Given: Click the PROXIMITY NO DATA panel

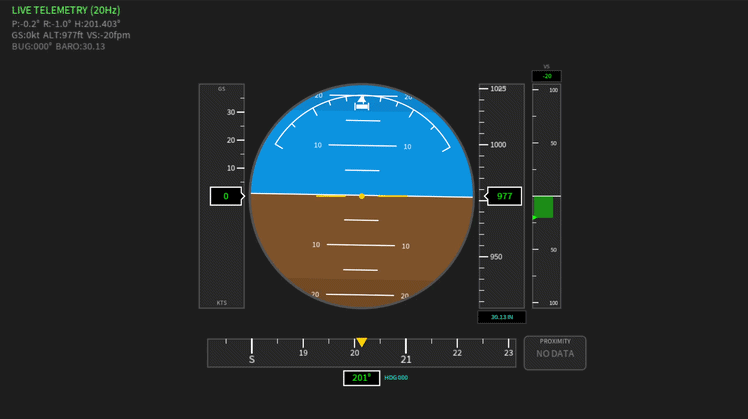Looking at the screenshot, I should click(x=555, y=353).
